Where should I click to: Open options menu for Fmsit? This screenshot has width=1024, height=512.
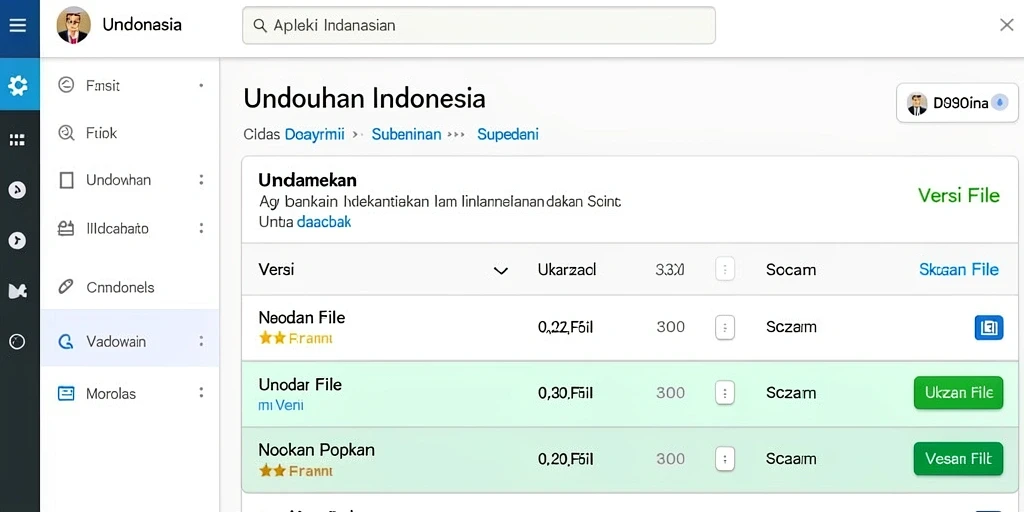point(201,85)
